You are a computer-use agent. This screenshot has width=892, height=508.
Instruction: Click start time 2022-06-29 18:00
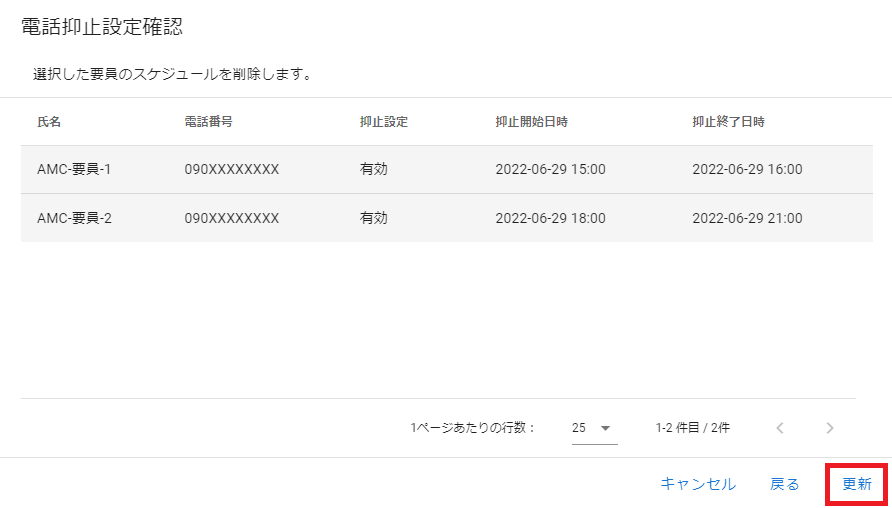[551, 218]
